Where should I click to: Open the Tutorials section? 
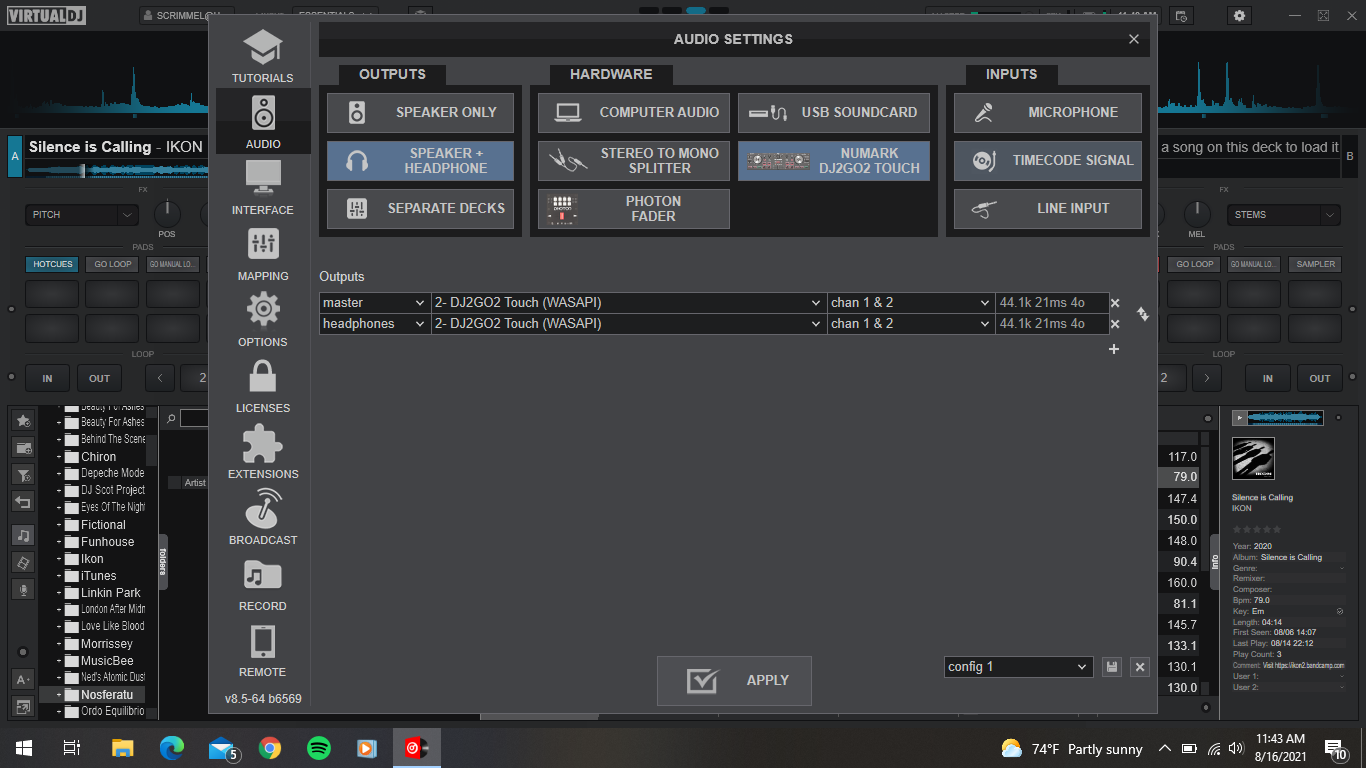point(263,56)
